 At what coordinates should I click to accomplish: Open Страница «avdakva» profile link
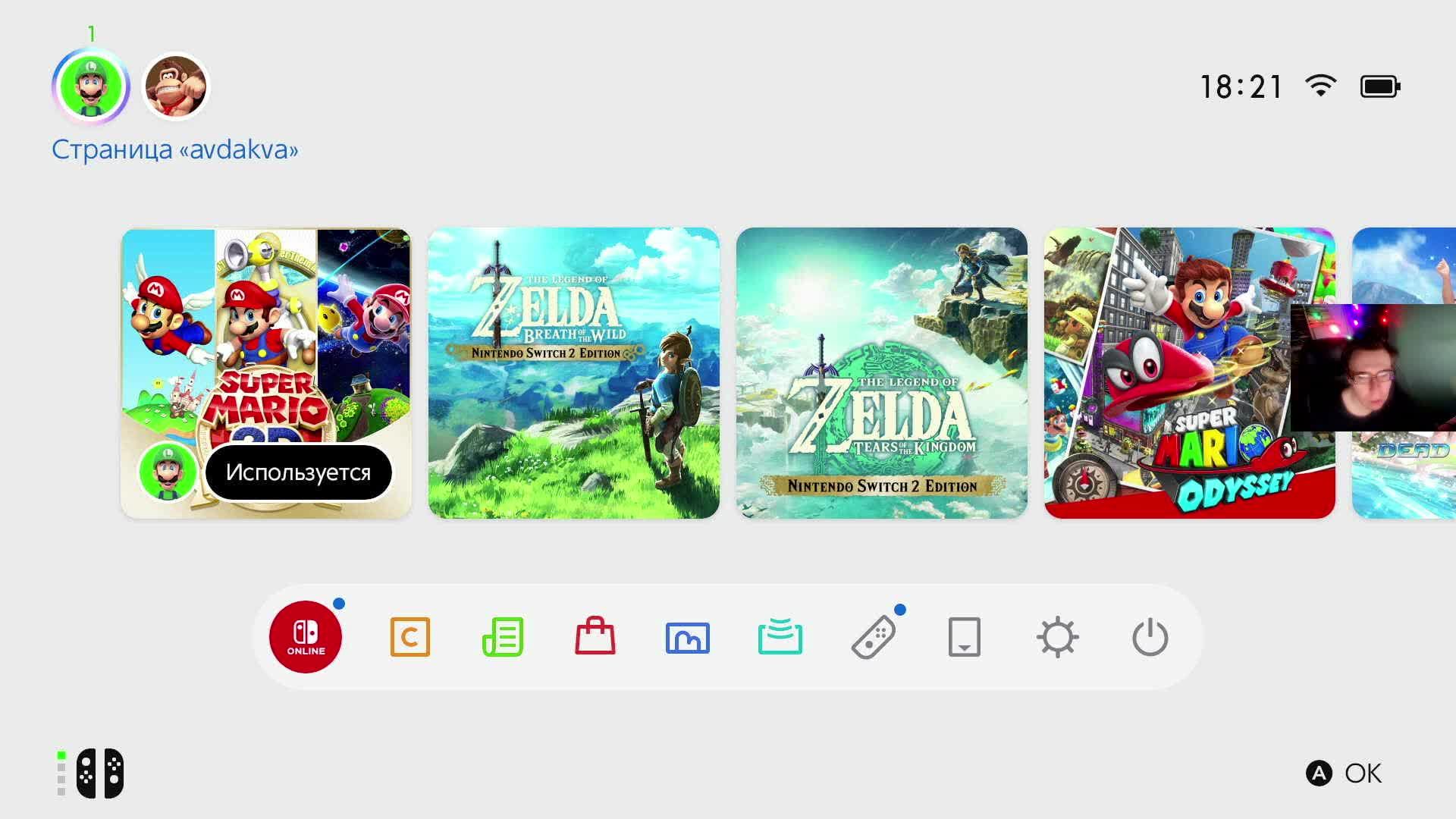(175, 149)
